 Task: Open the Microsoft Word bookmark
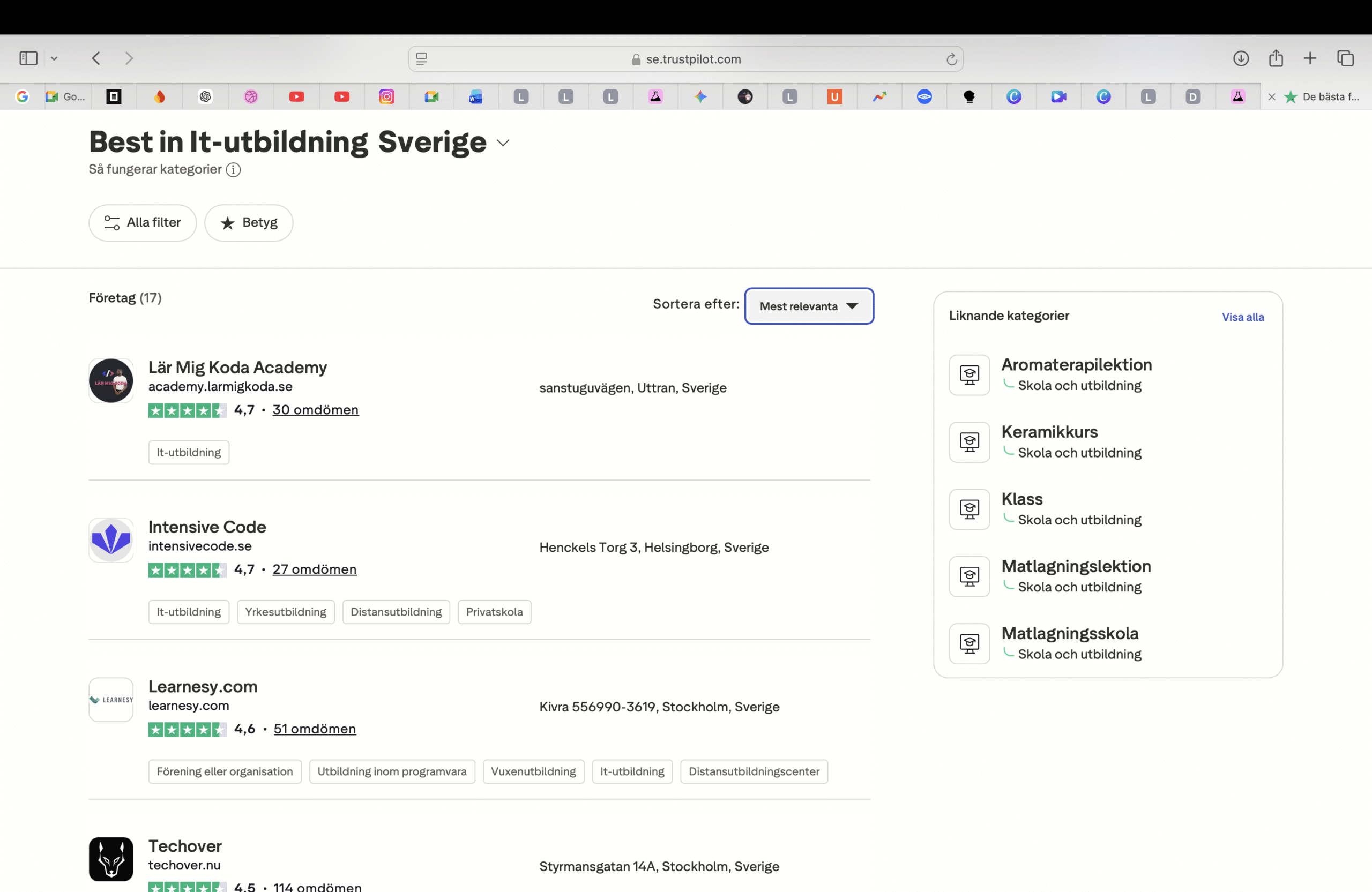[x=475, y=96]
